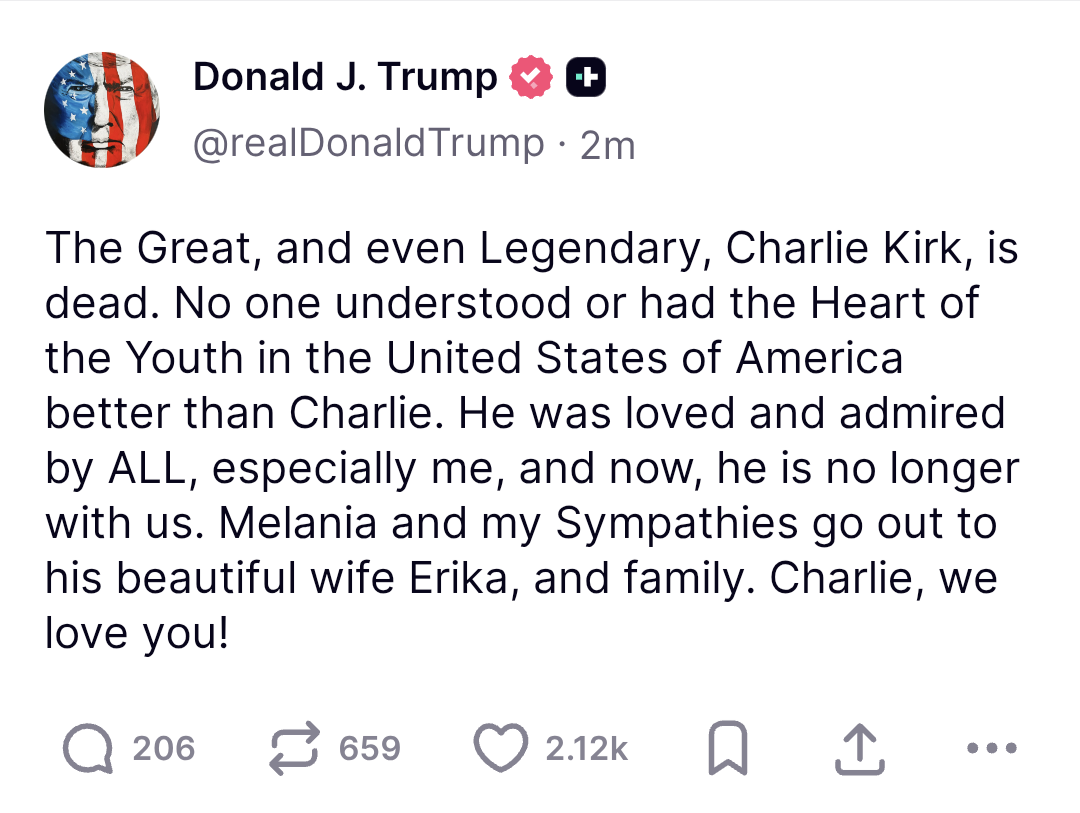
Task: Click the 2m post timestamp
Action: (608, 145)
